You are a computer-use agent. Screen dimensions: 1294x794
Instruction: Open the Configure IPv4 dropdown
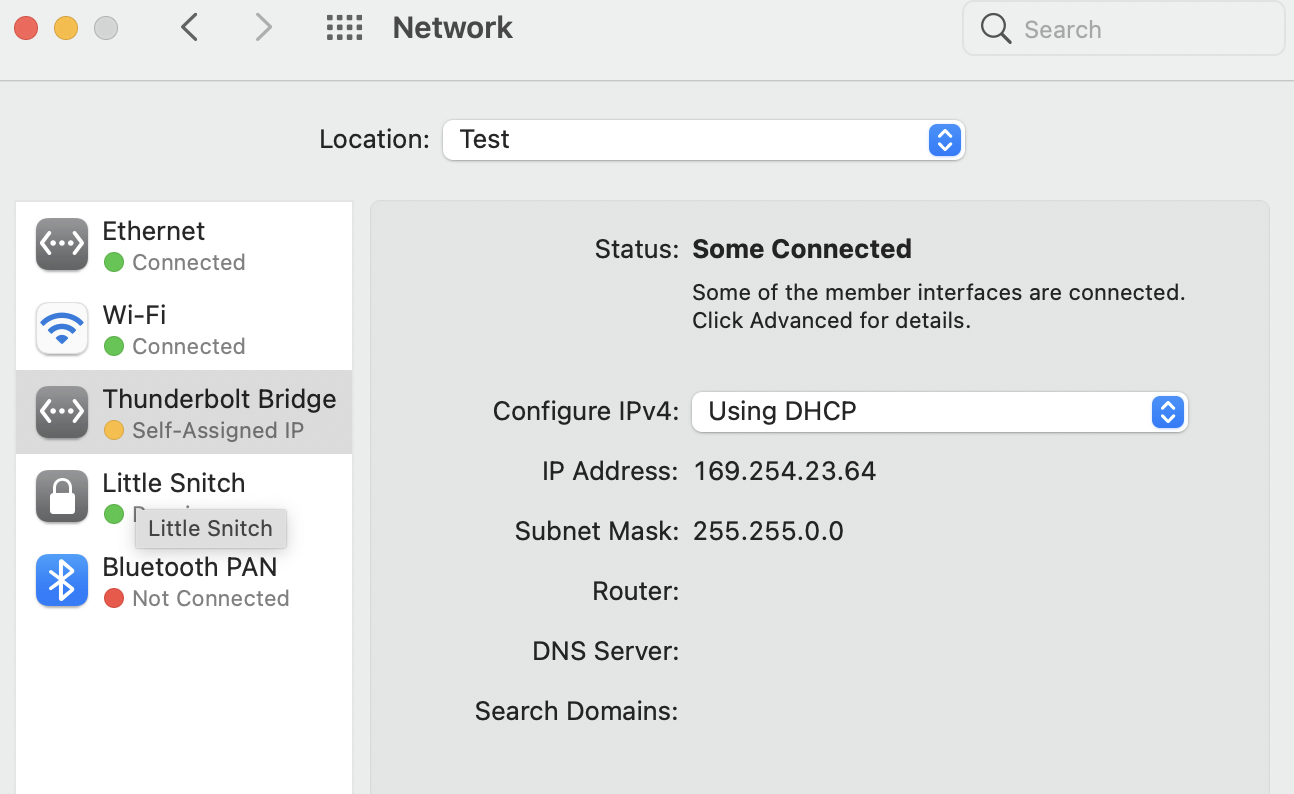pos(939,412)
